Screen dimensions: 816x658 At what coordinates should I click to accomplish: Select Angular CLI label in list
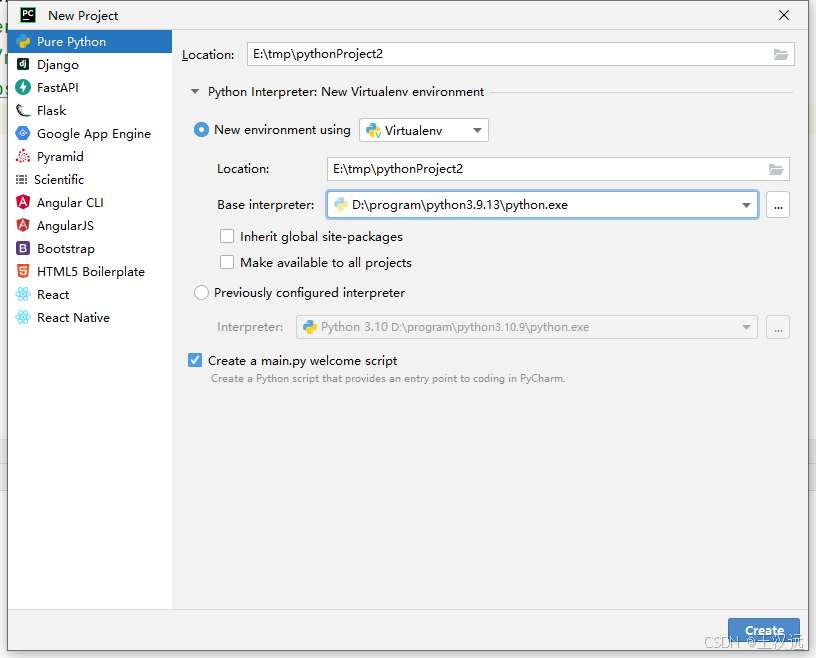click(70, 203)
